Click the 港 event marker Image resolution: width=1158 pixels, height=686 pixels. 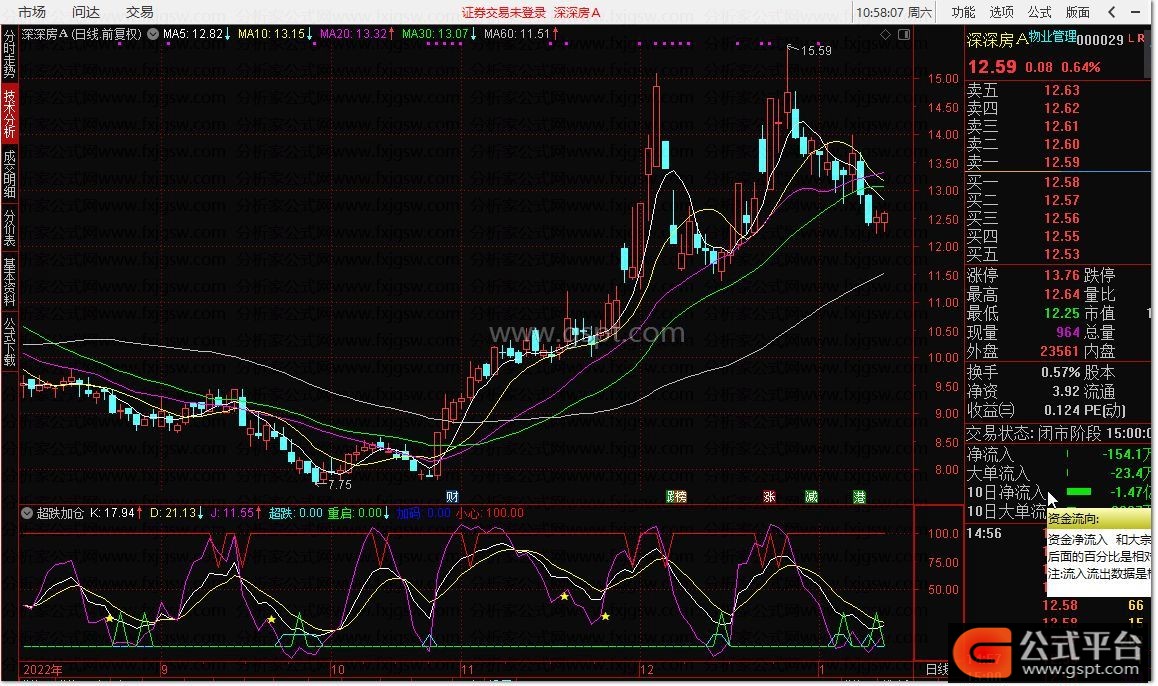[859, 496]
